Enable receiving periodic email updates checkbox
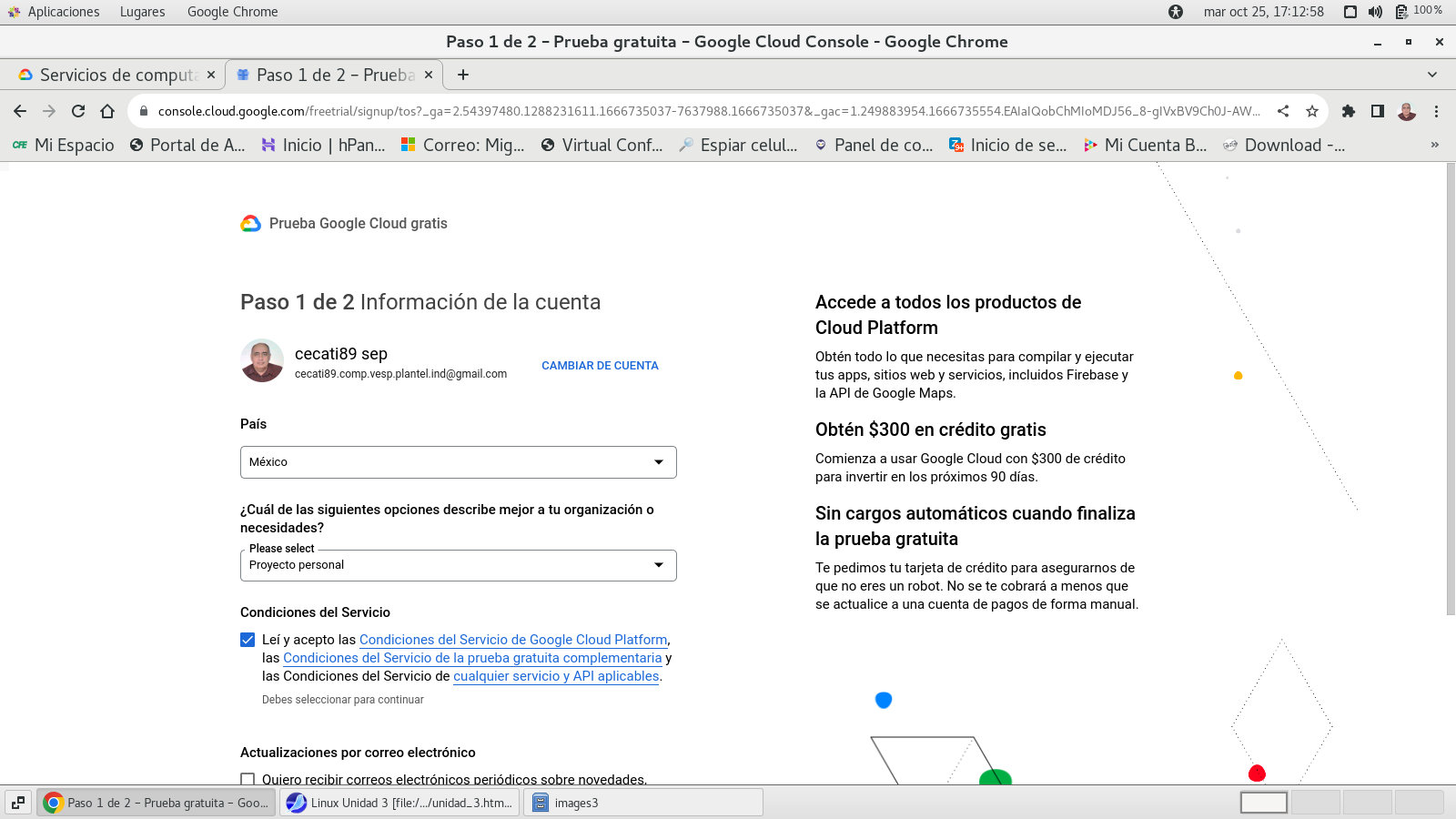 pyautogui.click(x=248, y=779)
